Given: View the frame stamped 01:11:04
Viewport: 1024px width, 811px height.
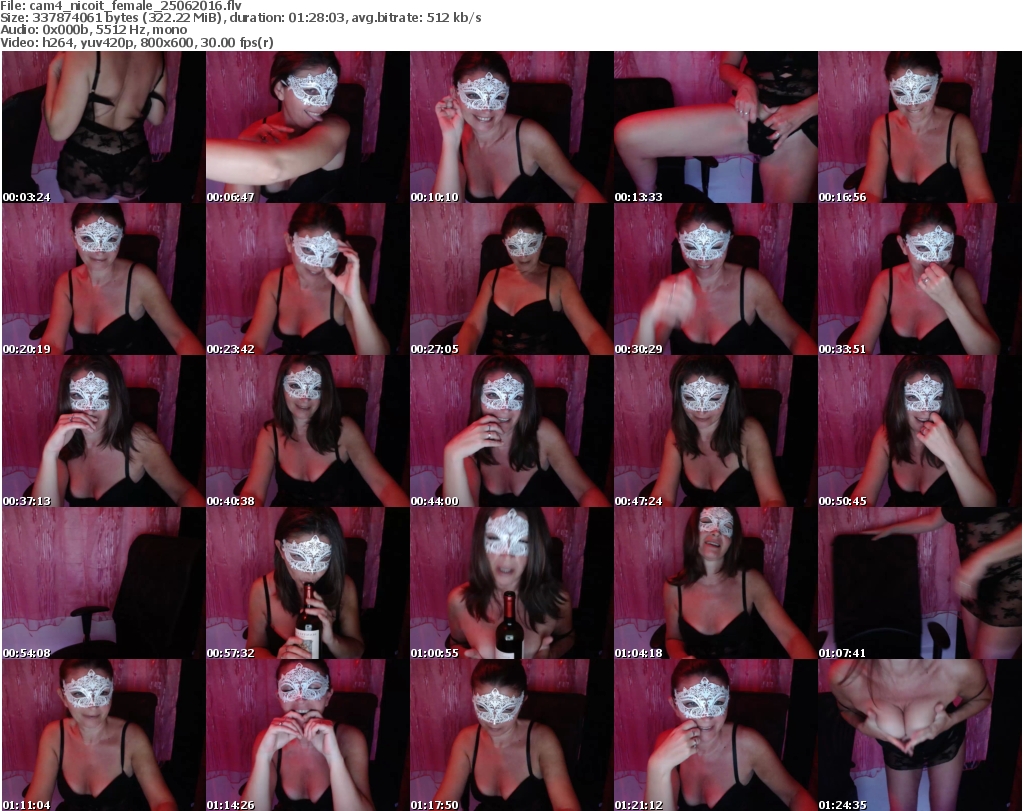Looking at the screenshot, I should [104, 735].
